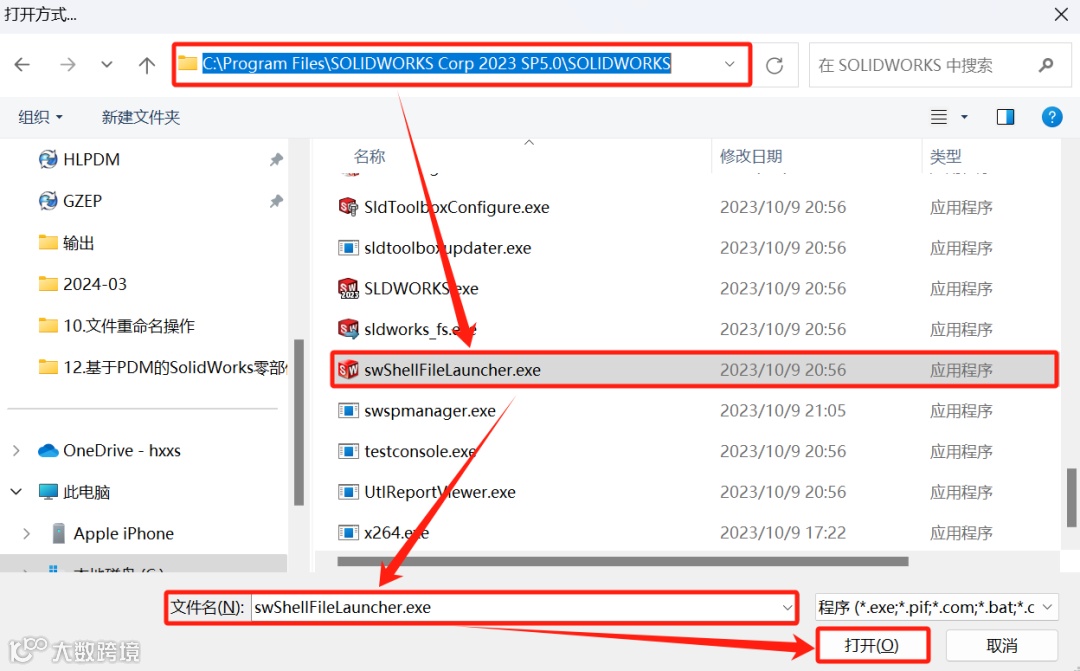Open help with the question mark icon
Image resolution: width=1080 pixels, height=671 pixels.
(1052, 117)
